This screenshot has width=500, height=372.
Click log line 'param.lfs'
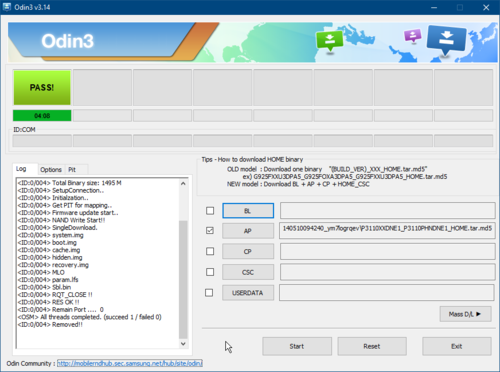tap(48, 280)
